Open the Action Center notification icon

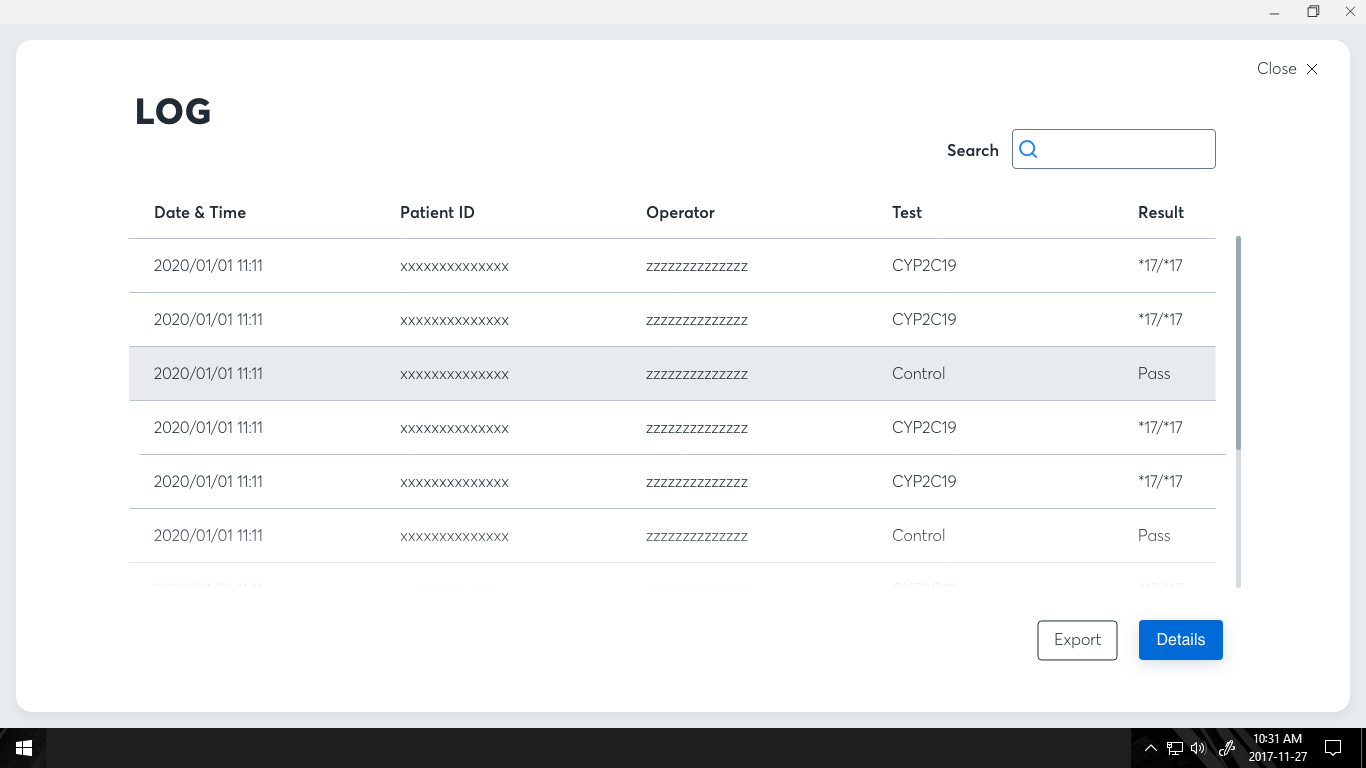[x=1332, y=748]
